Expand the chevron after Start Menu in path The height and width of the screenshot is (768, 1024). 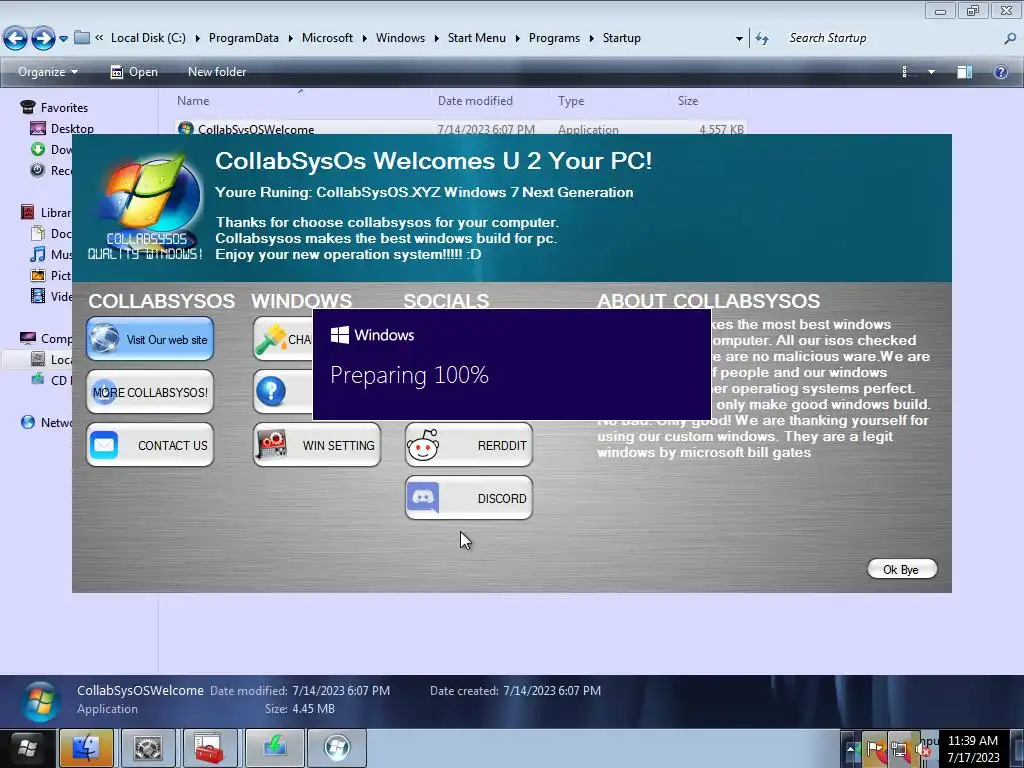coord(517,39)
